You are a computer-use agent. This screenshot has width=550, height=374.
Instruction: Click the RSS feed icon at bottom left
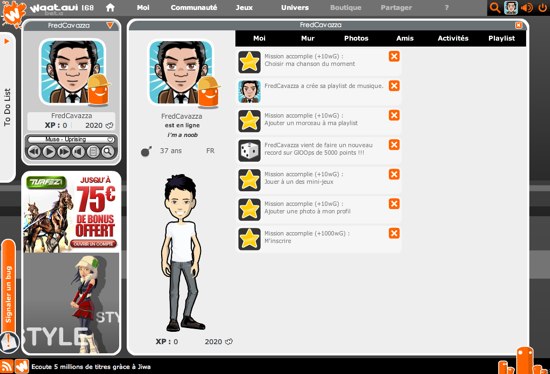7,366
